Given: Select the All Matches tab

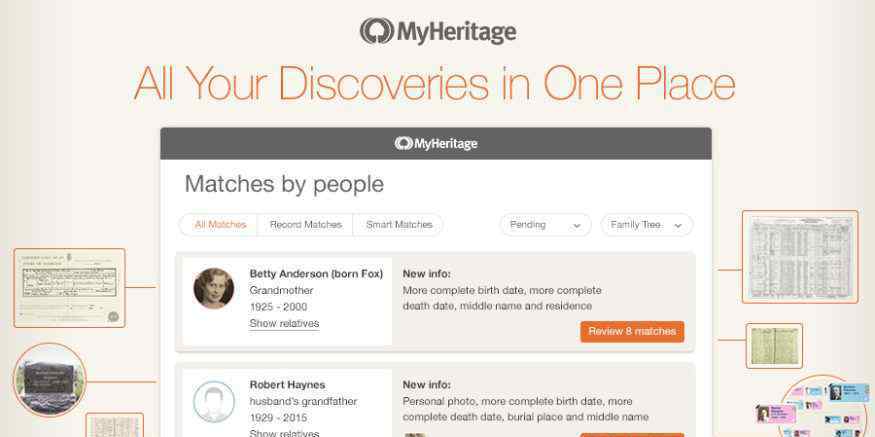Looking at the screenshot, I should (220, 224).
